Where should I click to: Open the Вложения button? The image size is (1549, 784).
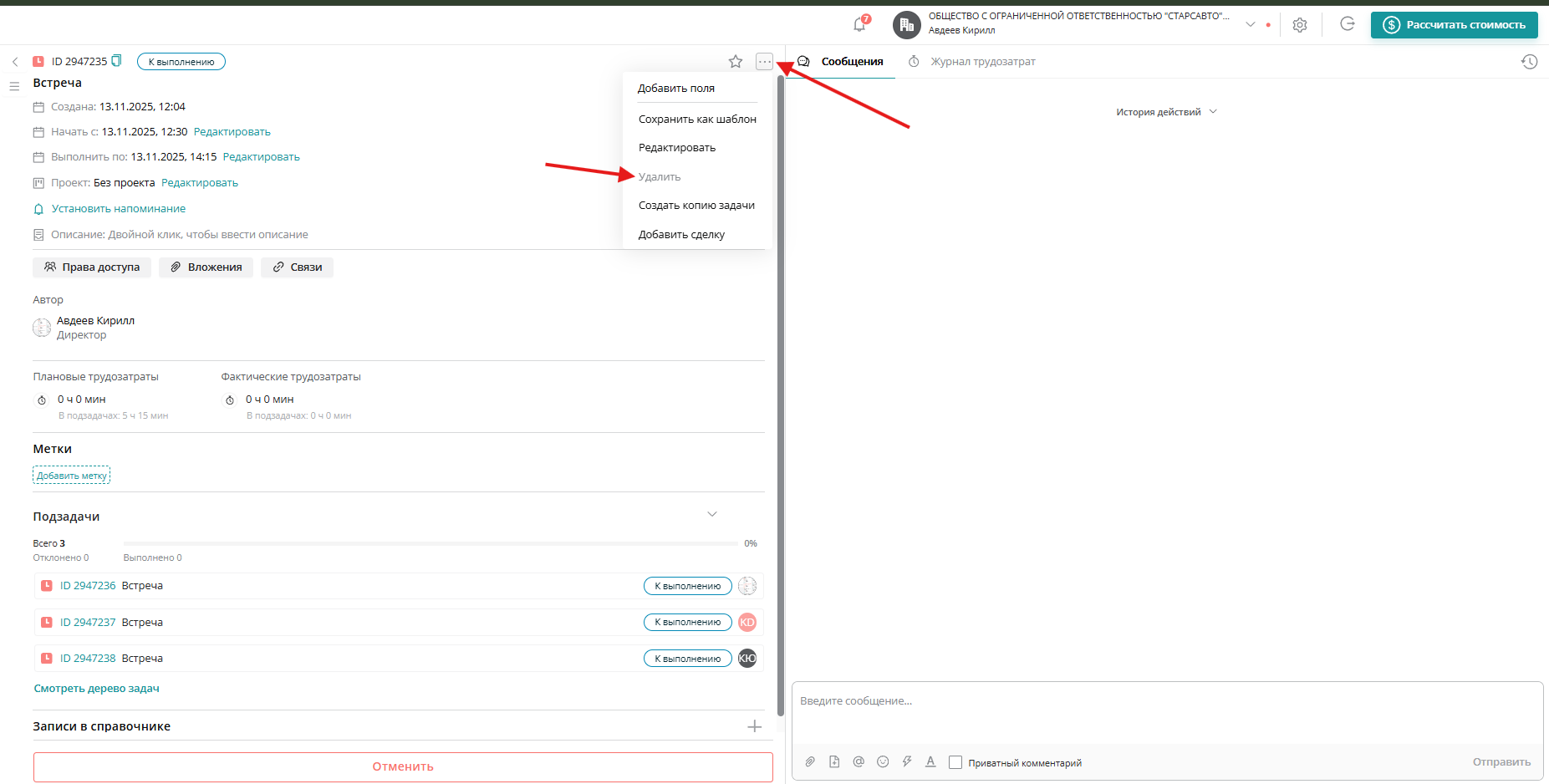(206, 267)
